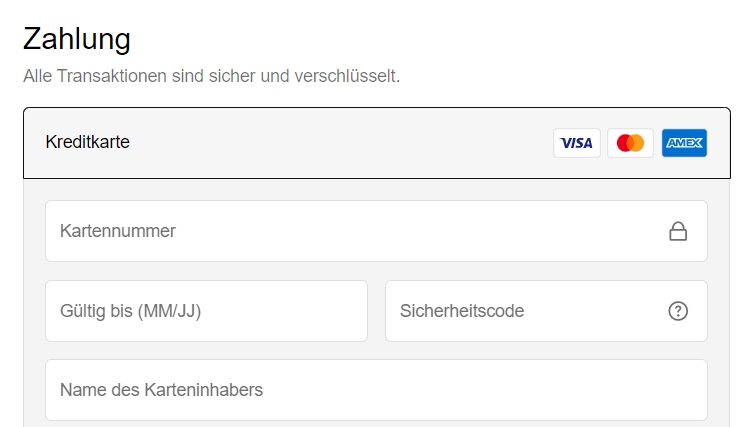The image size is (739, 427).
Task: Click the Mastercard logo
Action: [x=630, y=143]
